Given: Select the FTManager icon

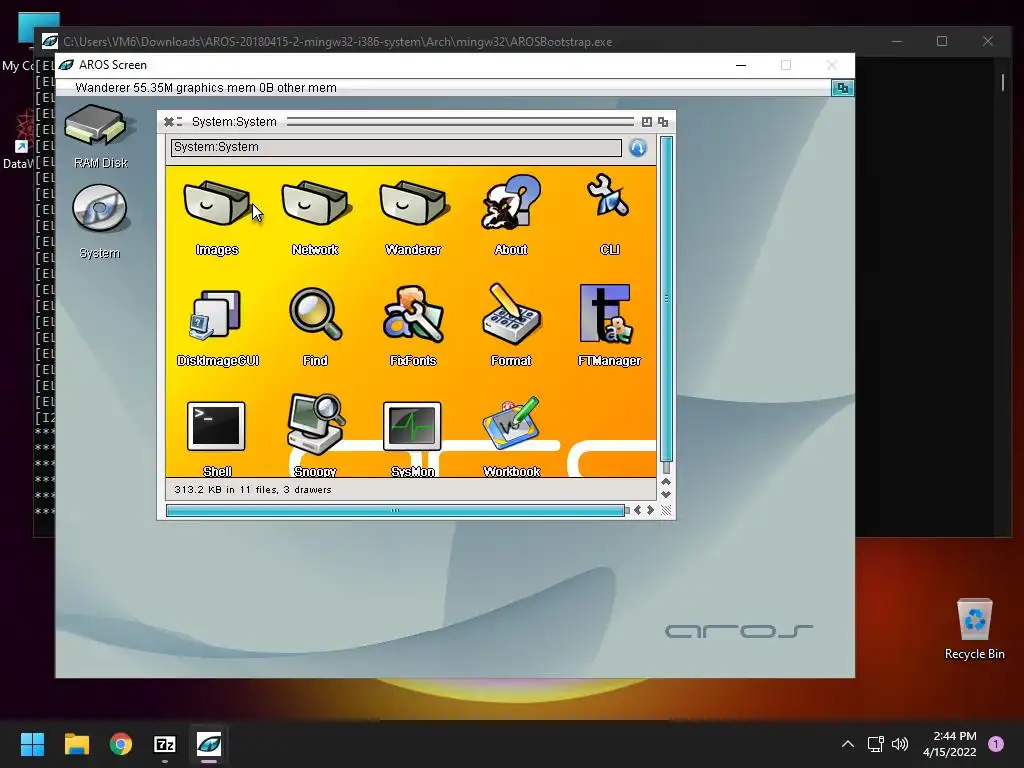Looking at the screenshot, I should pyautogui.click(x=605, y=314).
